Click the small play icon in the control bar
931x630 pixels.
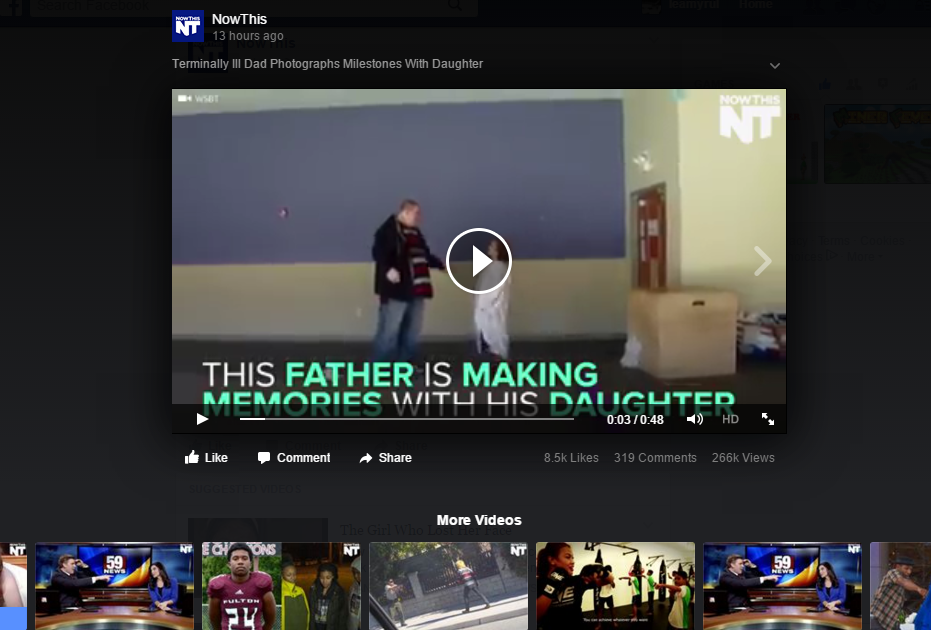tap(202, 419)
